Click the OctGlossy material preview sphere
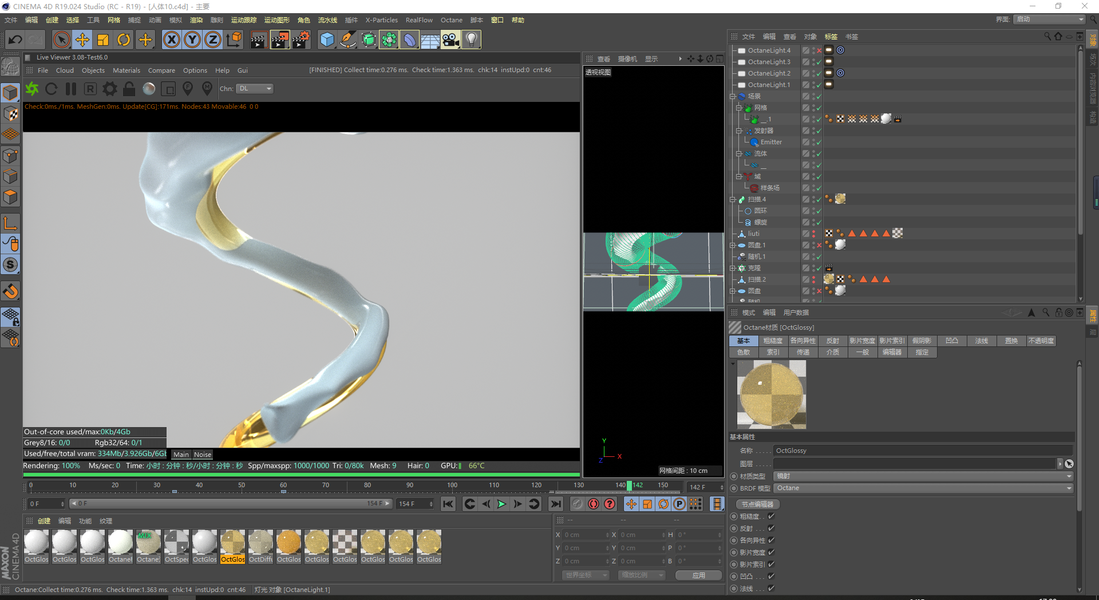The width and height of the screenshot is (1099, 600). click(772, 395)
